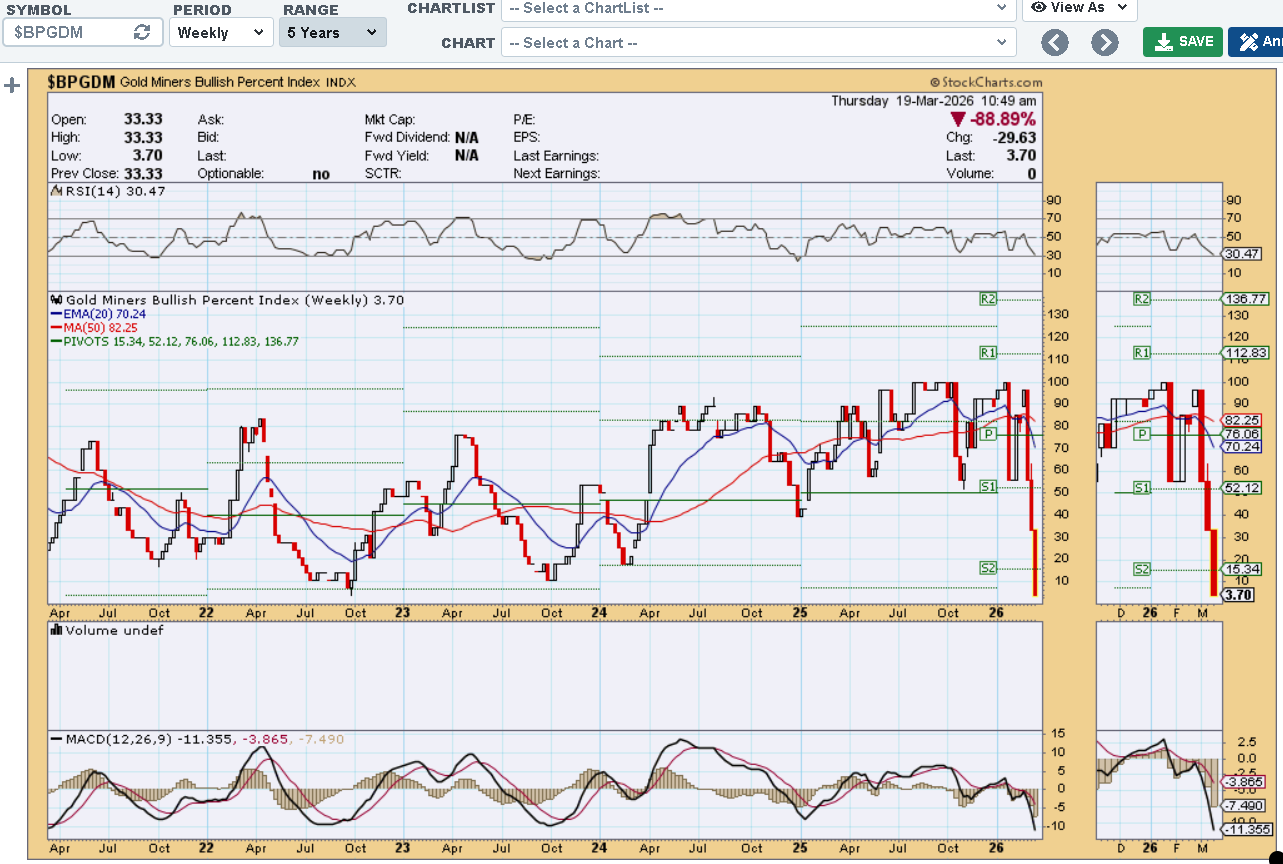
Task: Go to the previous chart arrow
Action: 1055,42
